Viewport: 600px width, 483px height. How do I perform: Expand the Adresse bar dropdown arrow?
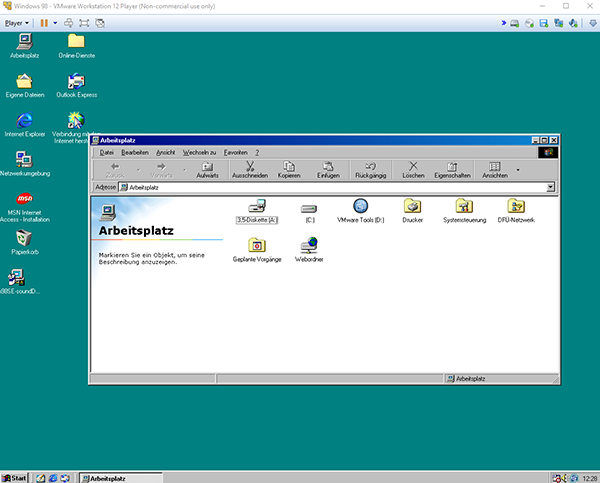[x=551, y=187]
